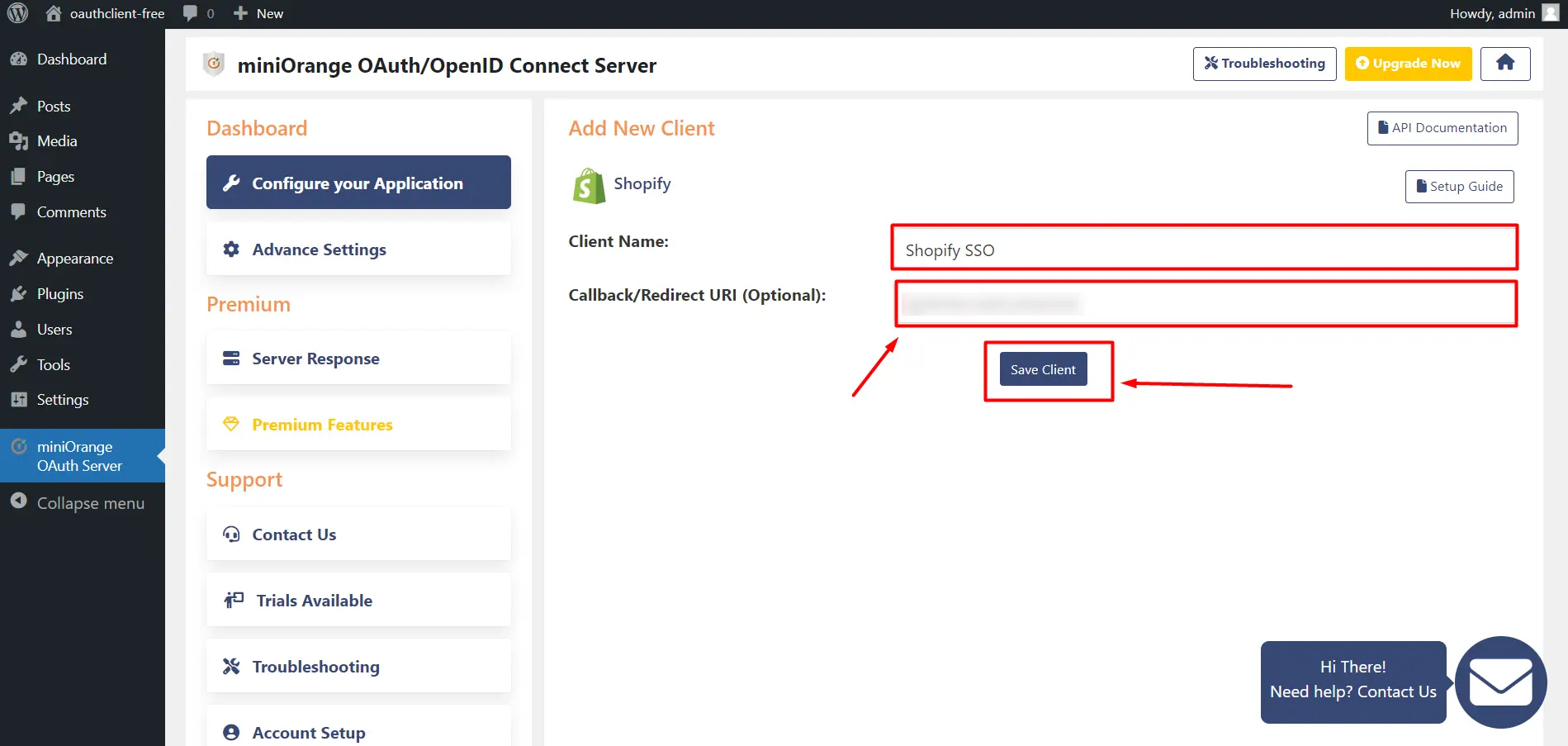Viewport: 1568px width, 746px height.
Task: Open the oauthclient-free site home link
Action: point(105,13)
